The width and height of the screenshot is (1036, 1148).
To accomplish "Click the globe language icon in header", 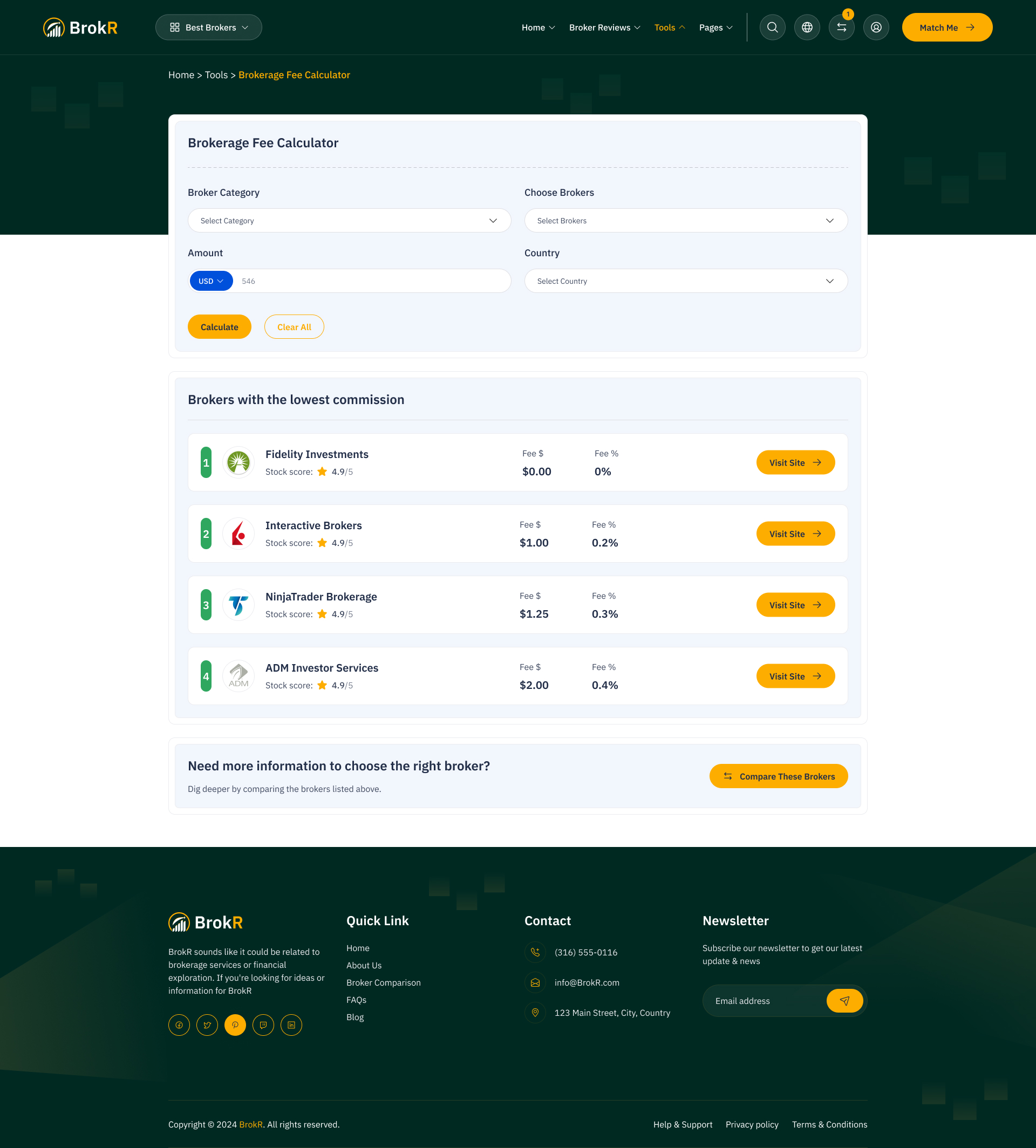I will click(x=807, y=27).
